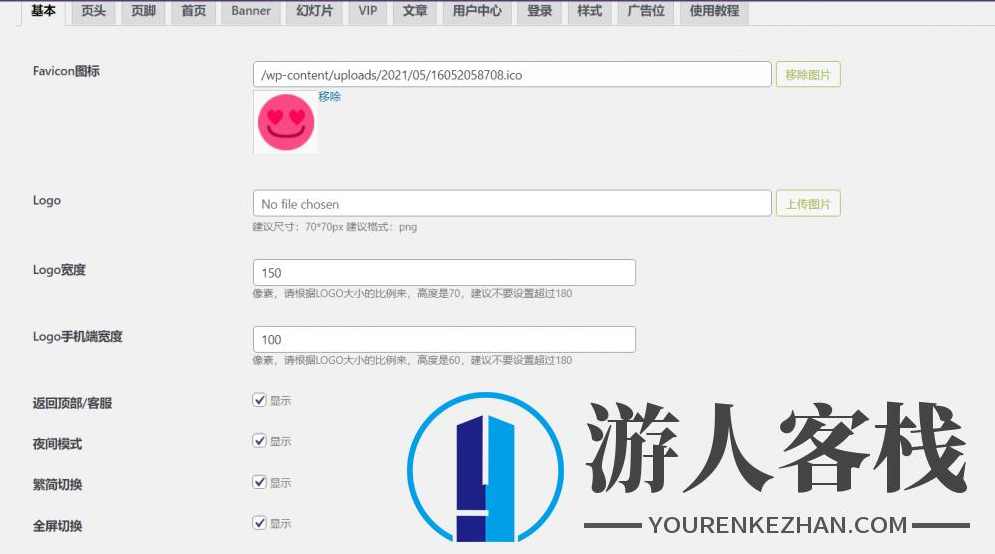Image resolution: width=995 pixels, height=554 pixels.
Task: Open the 页头 tab
Action: pyautogui.click(x=93, y=11)
